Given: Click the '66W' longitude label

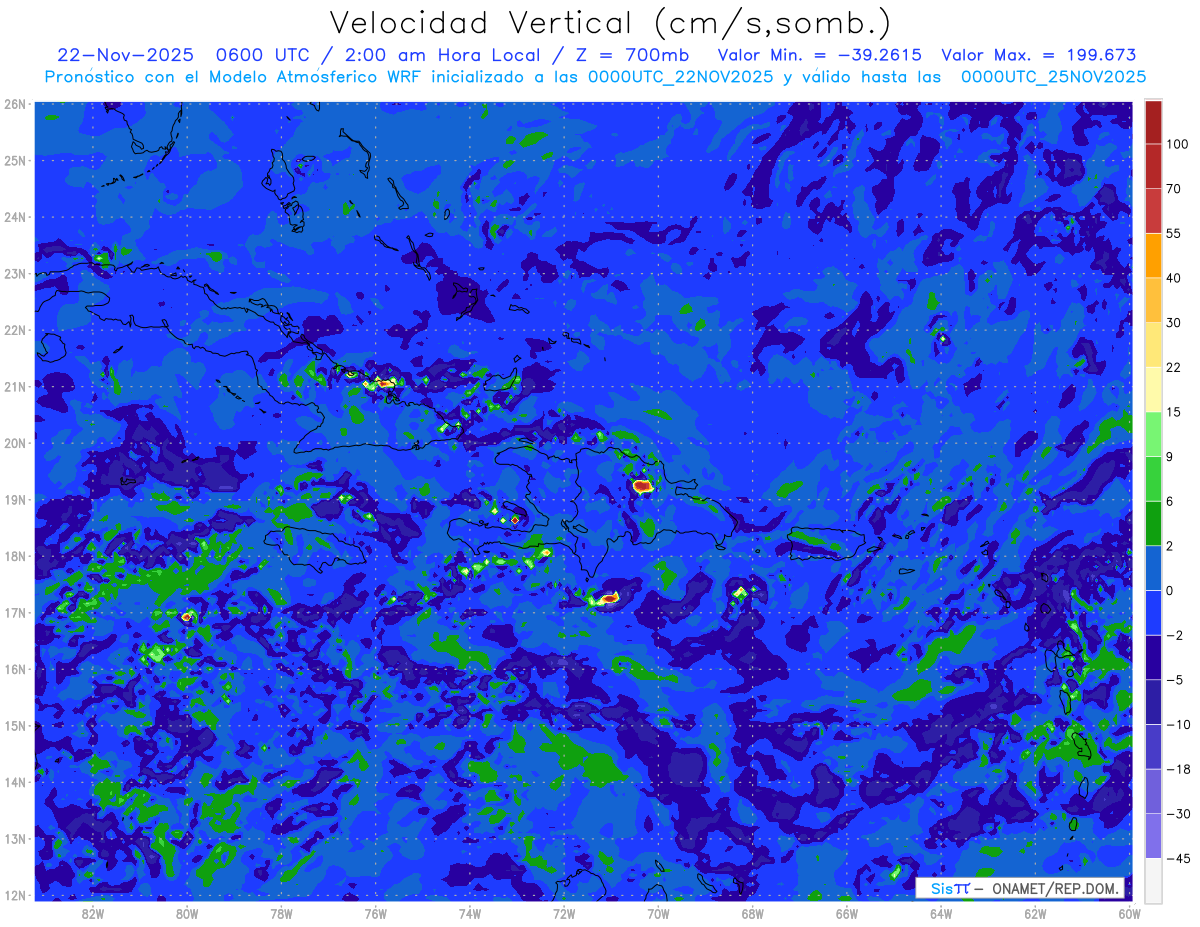Looking at the screenshot, I should tap(847, 913).
